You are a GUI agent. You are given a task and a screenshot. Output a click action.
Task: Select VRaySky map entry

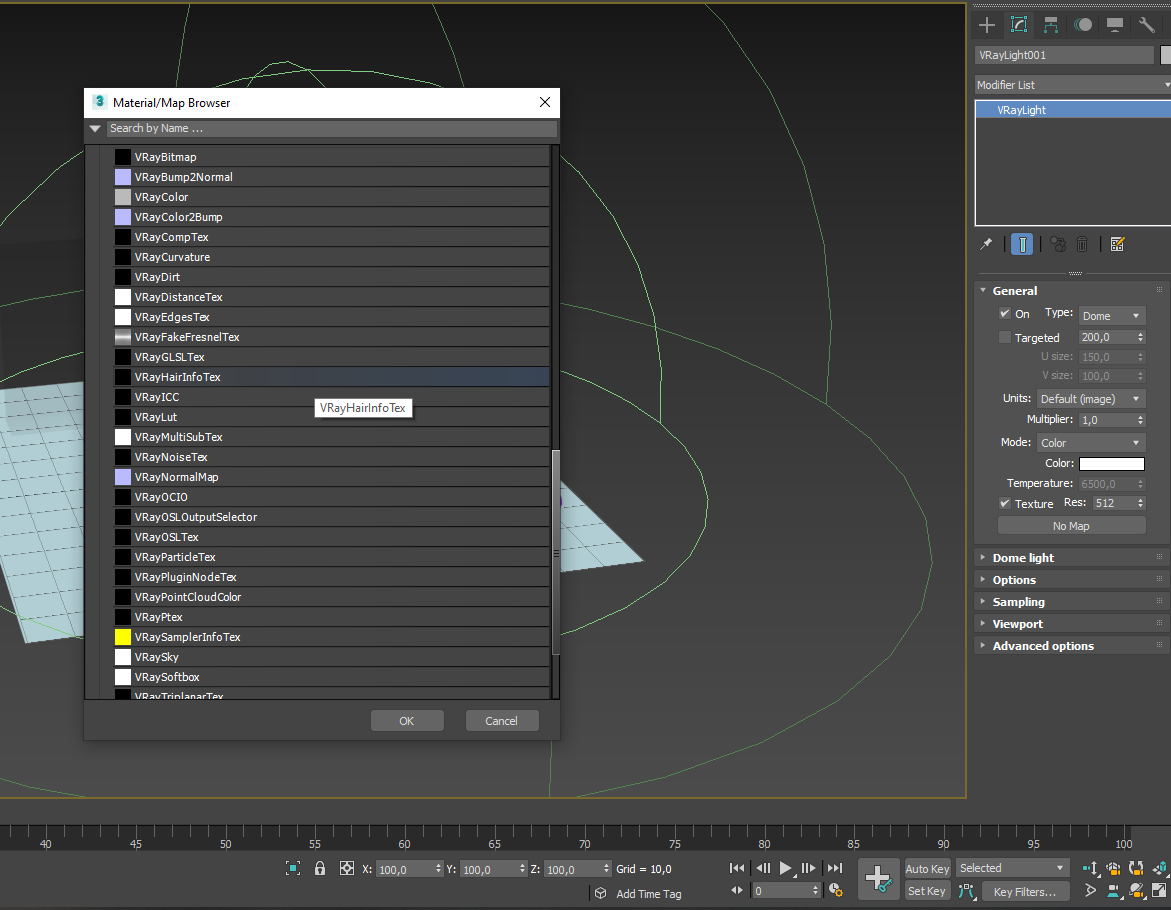point(332,657)
